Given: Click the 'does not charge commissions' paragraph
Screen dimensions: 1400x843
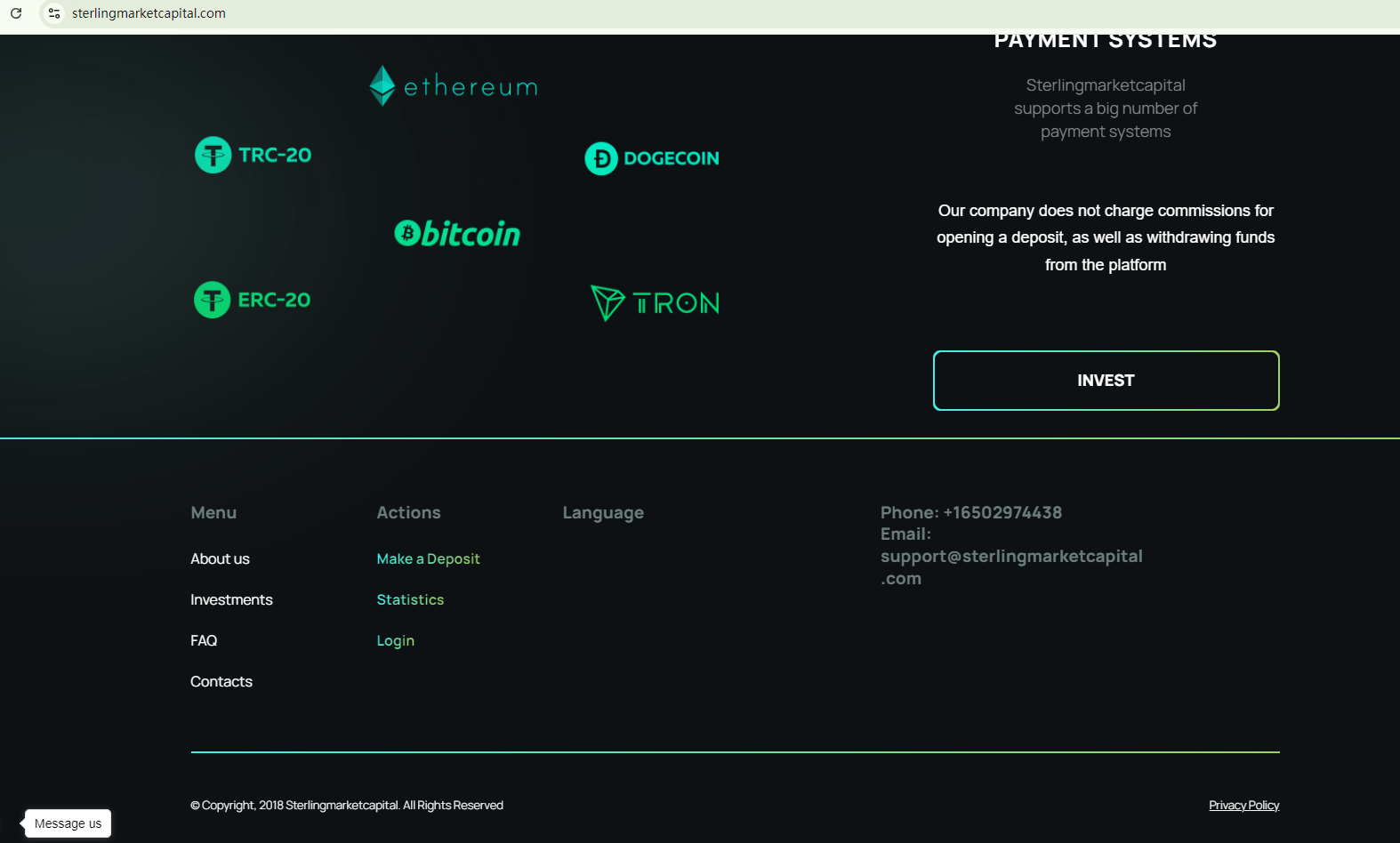Looking at the screenshot, I should (1106, 237).
